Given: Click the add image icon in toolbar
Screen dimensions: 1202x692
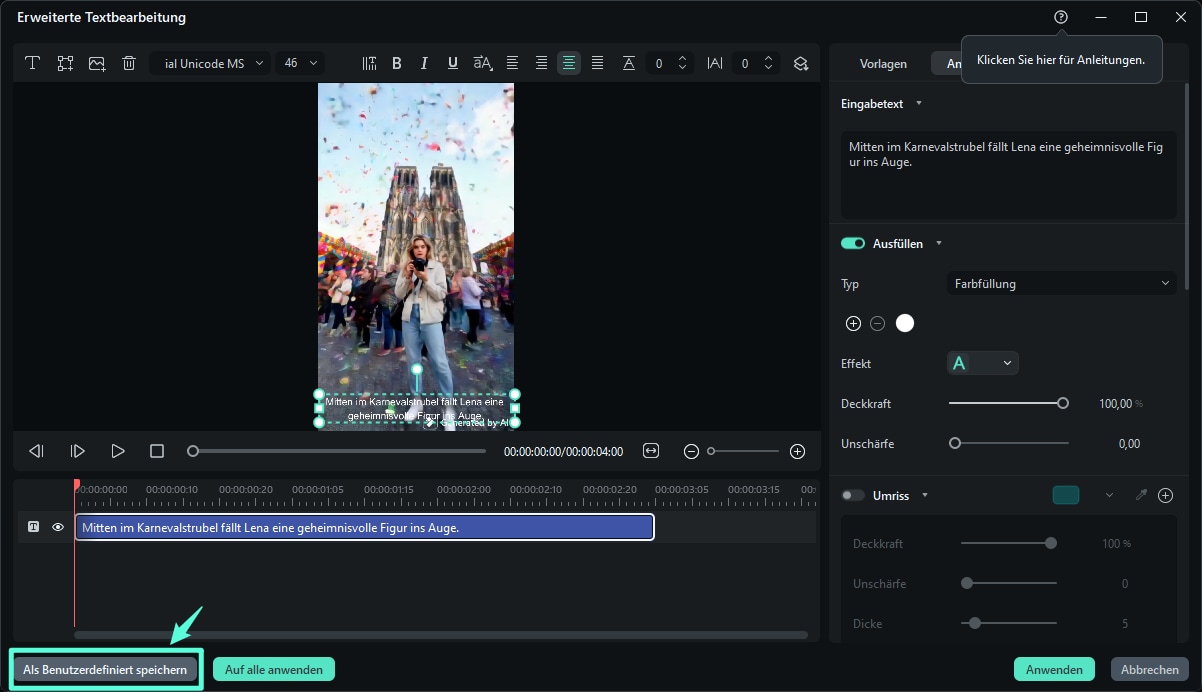Looking at the screenshot, I should pyautogui.click(x=97, y=63).
